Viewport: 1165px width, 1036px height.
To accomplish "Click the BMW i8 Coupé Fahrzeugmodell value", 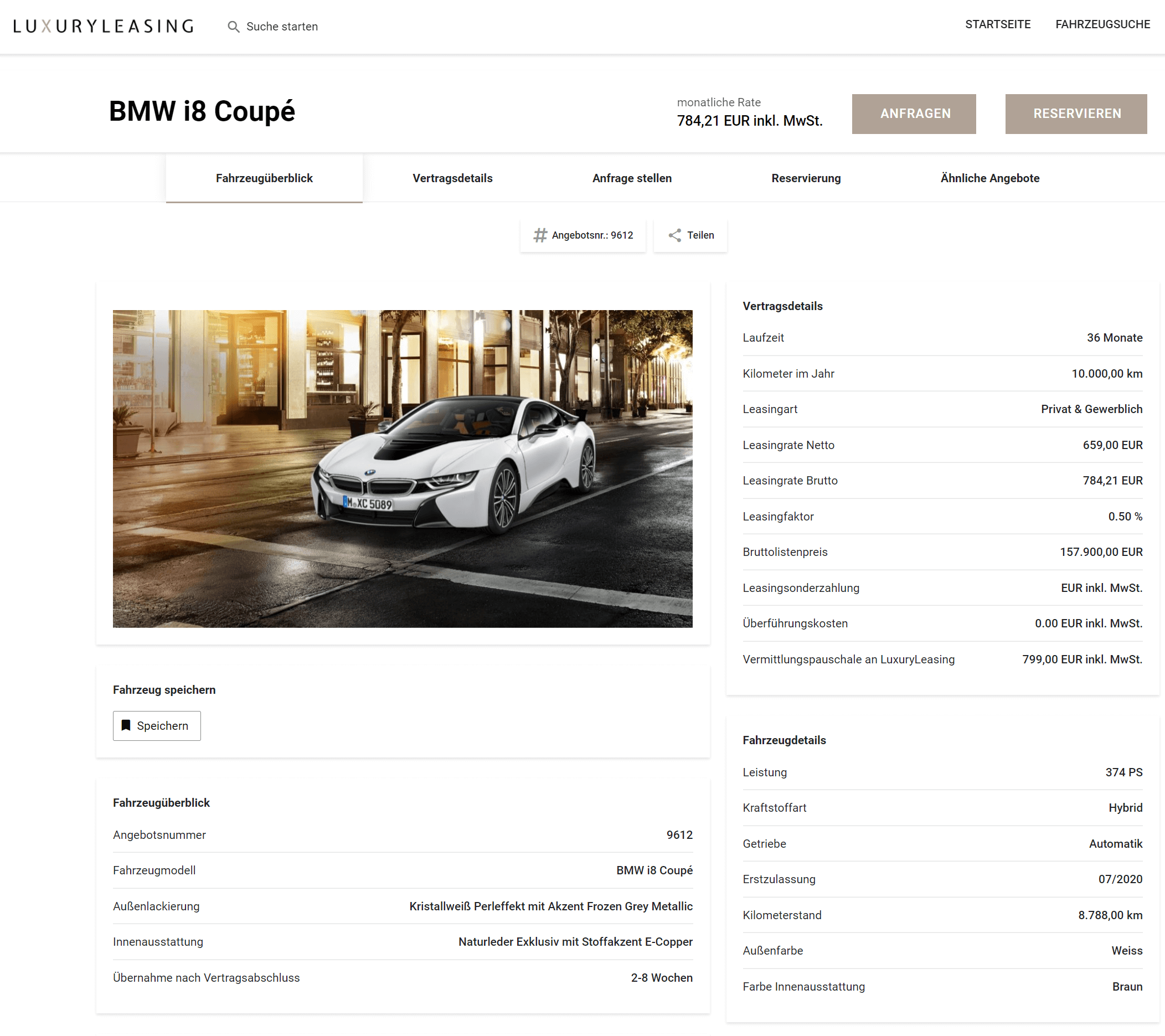I will coord(654,870).
